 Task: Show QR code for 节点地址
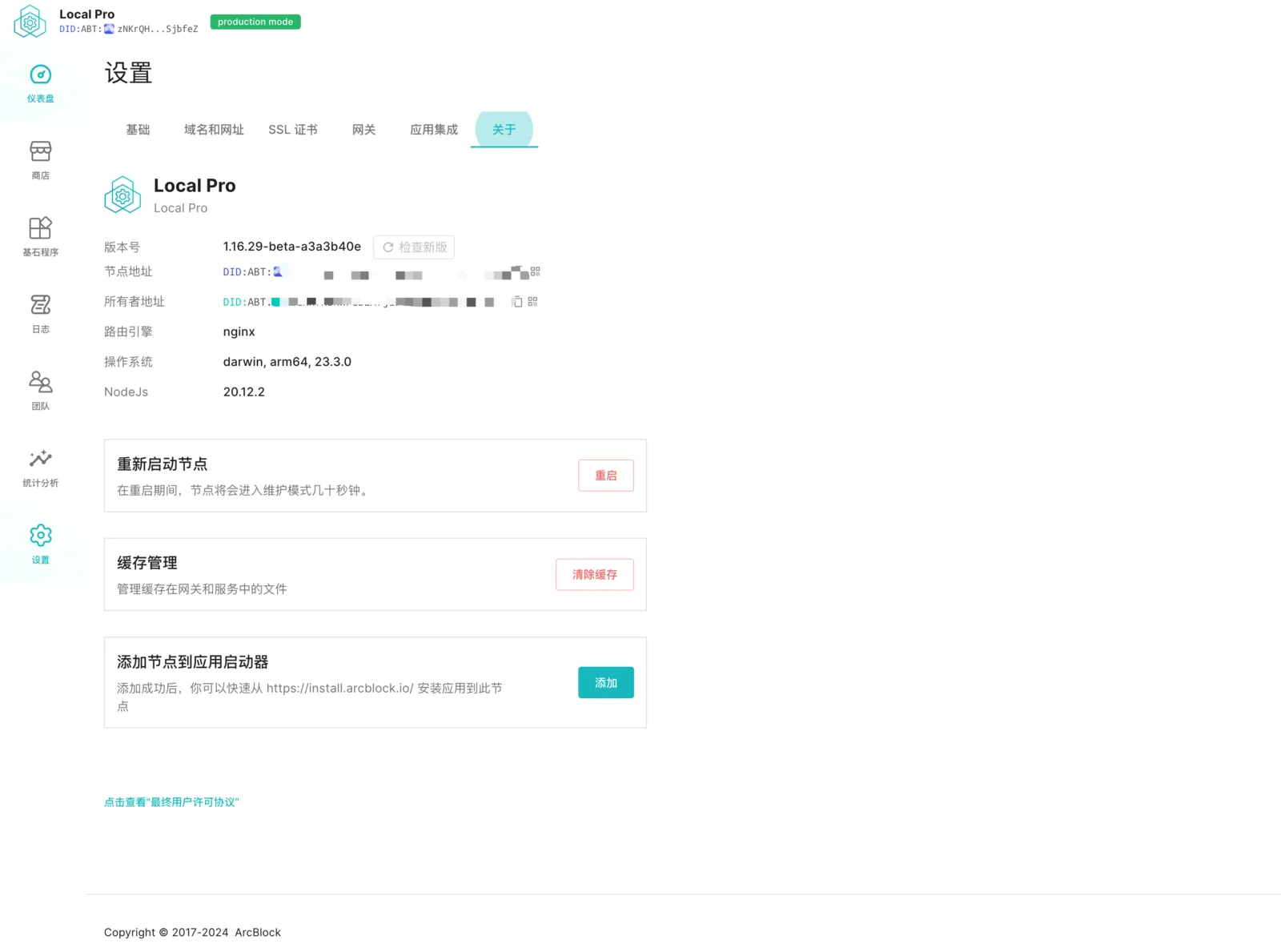536,271
